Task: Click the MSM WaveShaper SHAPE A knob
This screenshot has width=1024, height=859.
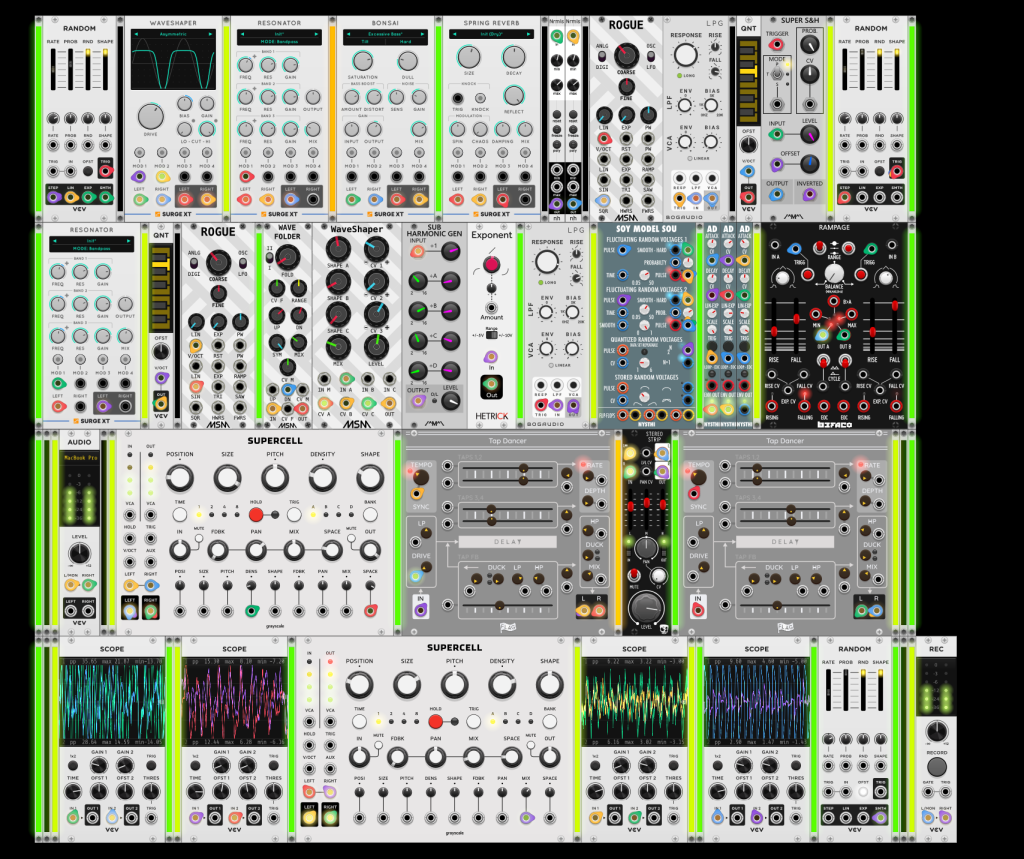Action: [338, 248]
